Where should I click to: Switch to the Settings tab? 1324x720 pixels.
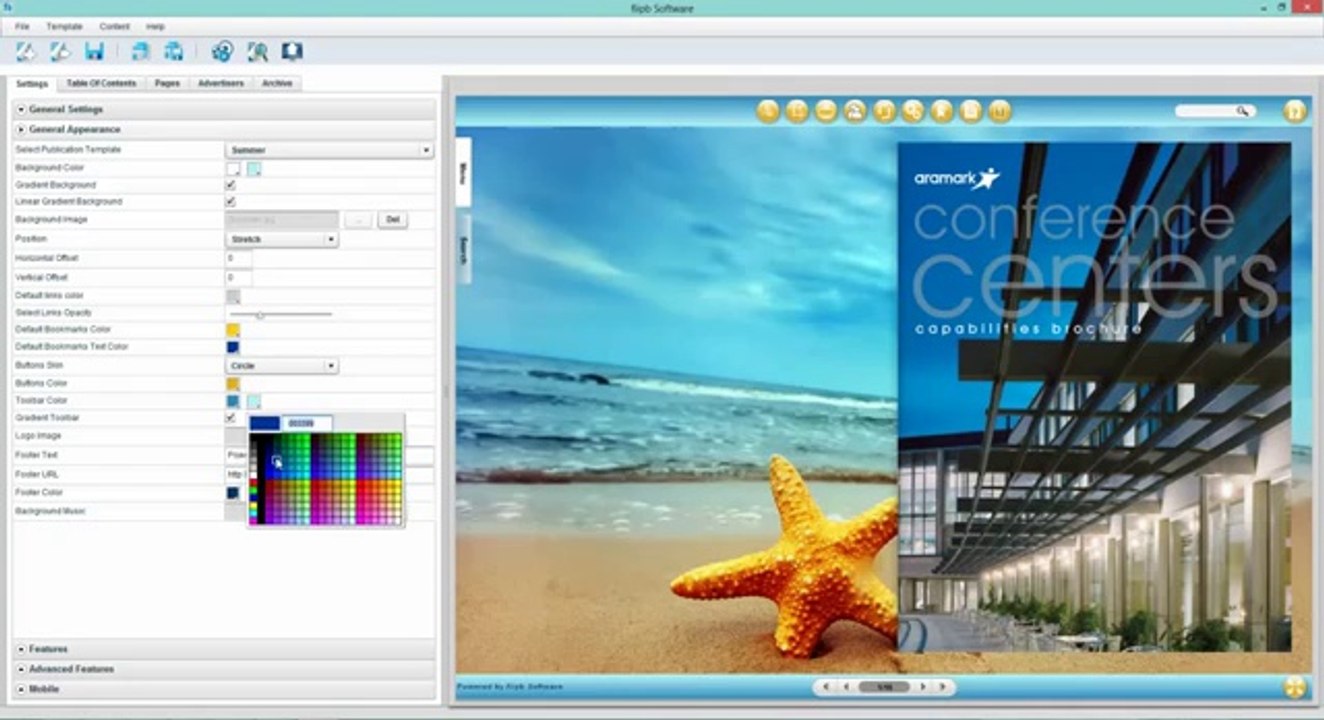pos(32,83)
